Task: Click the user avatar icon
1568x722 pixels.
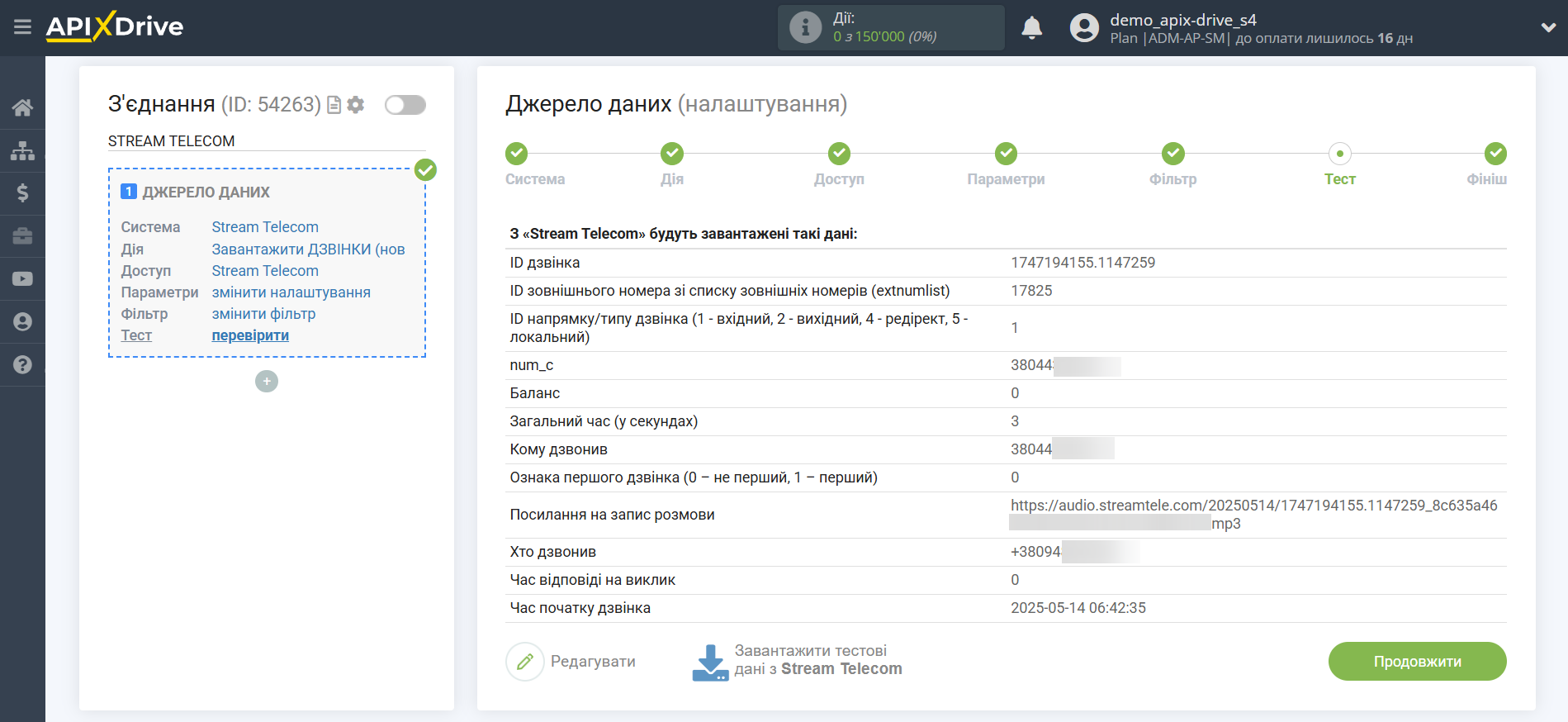Action: pos(1084,28)
